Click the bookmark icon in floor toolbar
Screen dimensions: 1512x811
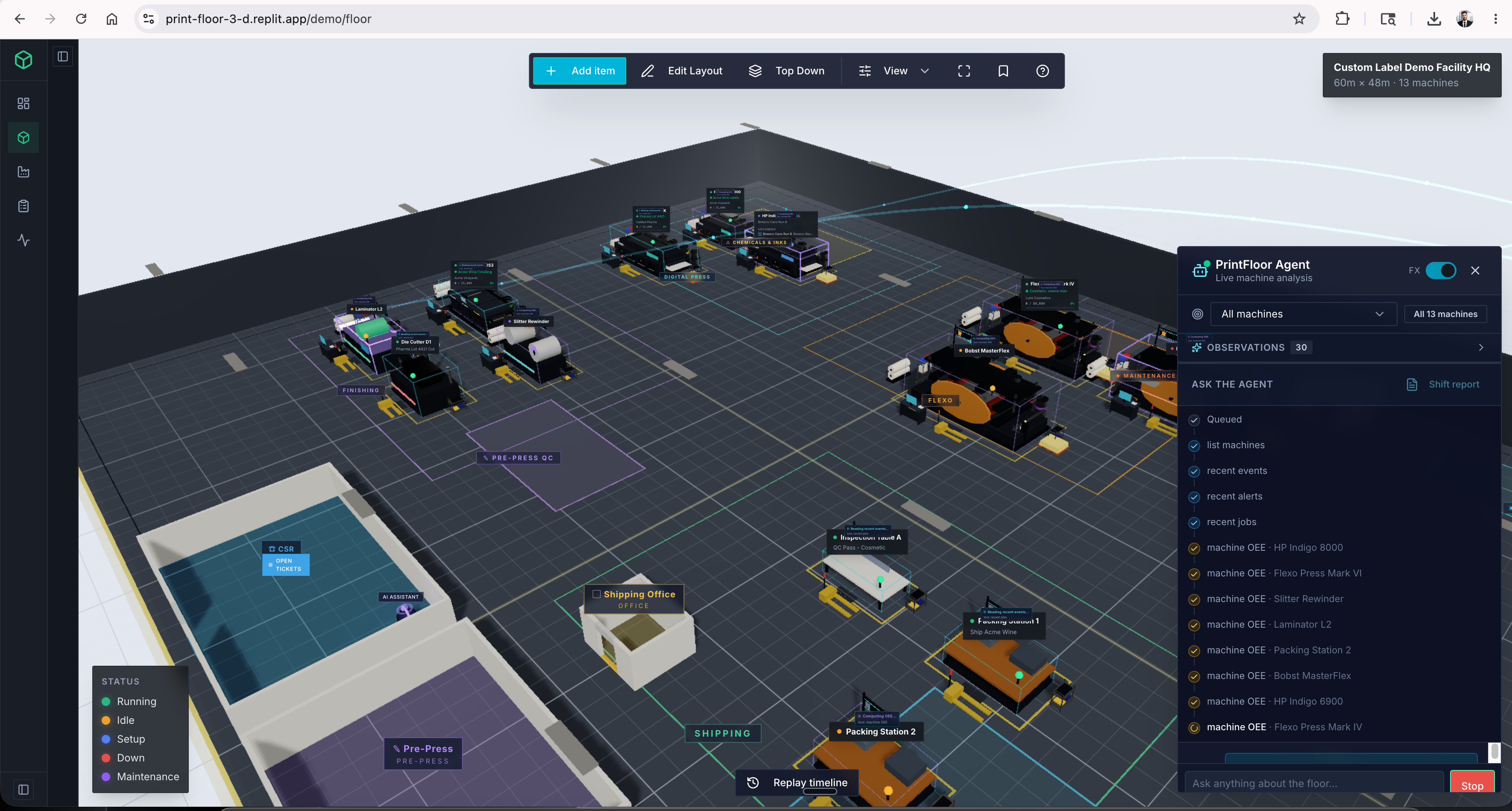coord(1003,71)
